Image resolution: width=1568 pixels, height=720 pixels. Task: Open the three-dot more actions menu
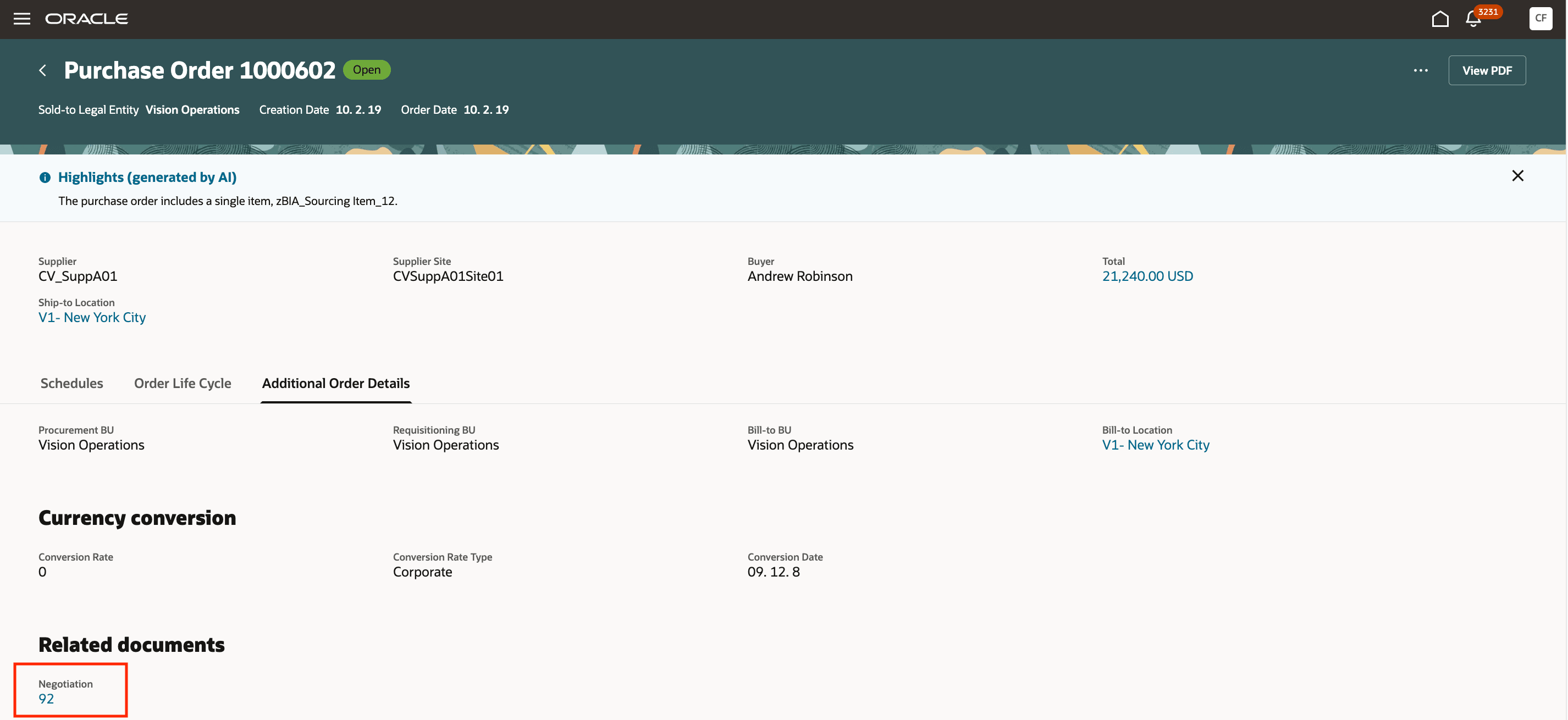(x=1420, y=70)
